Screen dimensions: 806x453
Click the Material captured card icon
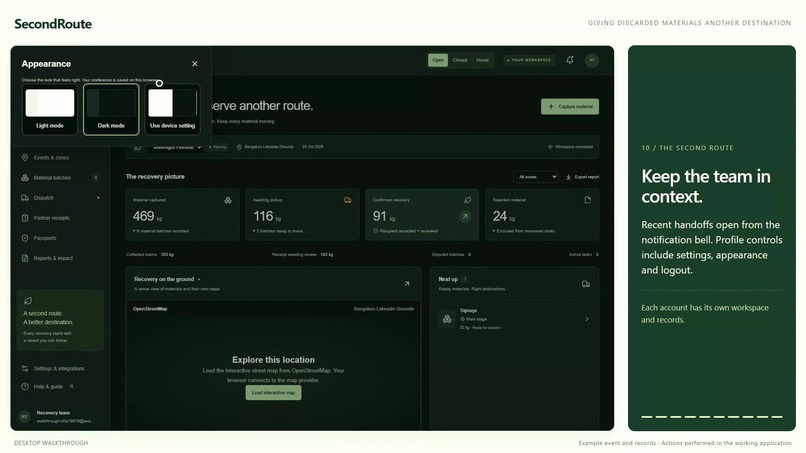[228, 200]
